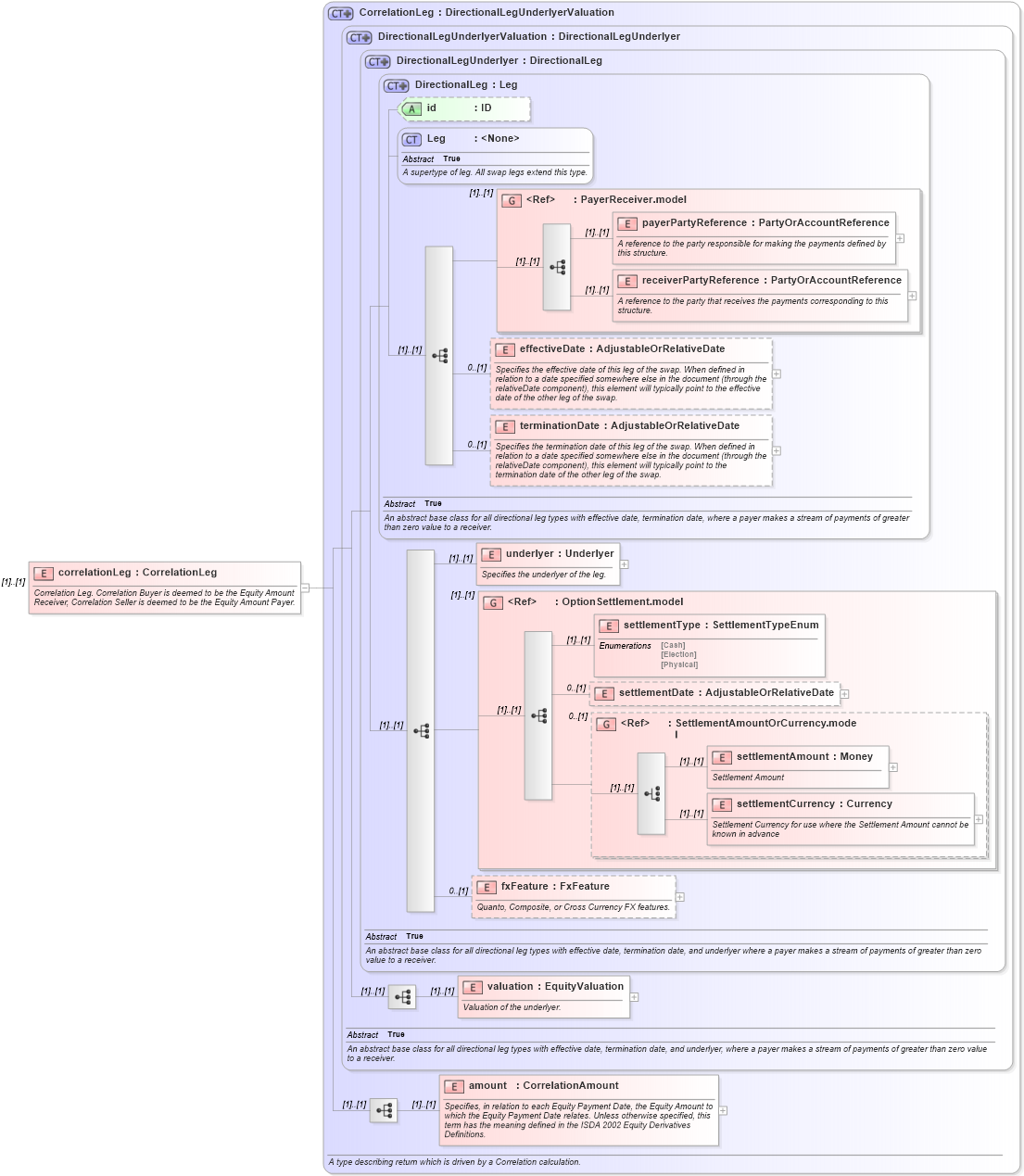
Task: Click the sequence compositor icon beside valuation
Action: pyautogui.click(x=402, y=997)
